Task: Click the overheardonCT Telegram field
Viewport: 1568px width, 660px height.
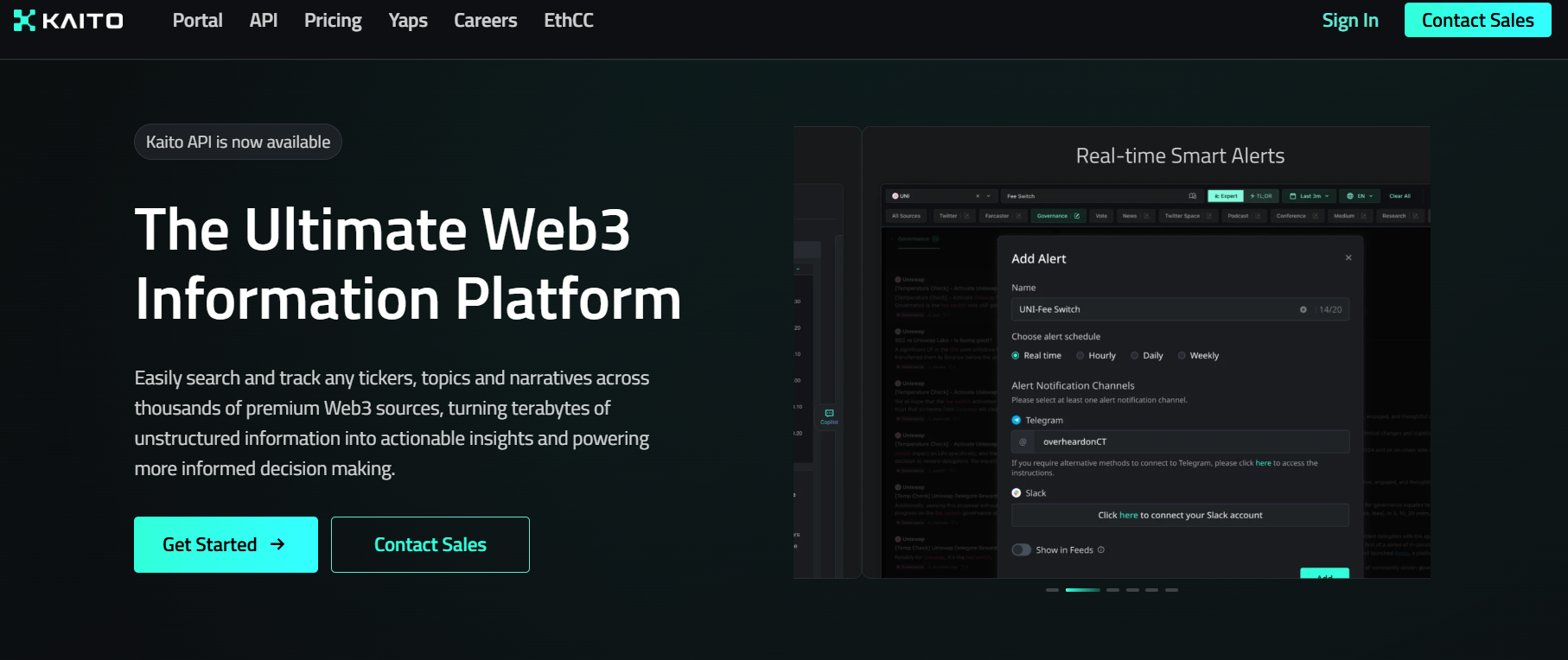Action: pyautogui.click(x=1180, y=441)
